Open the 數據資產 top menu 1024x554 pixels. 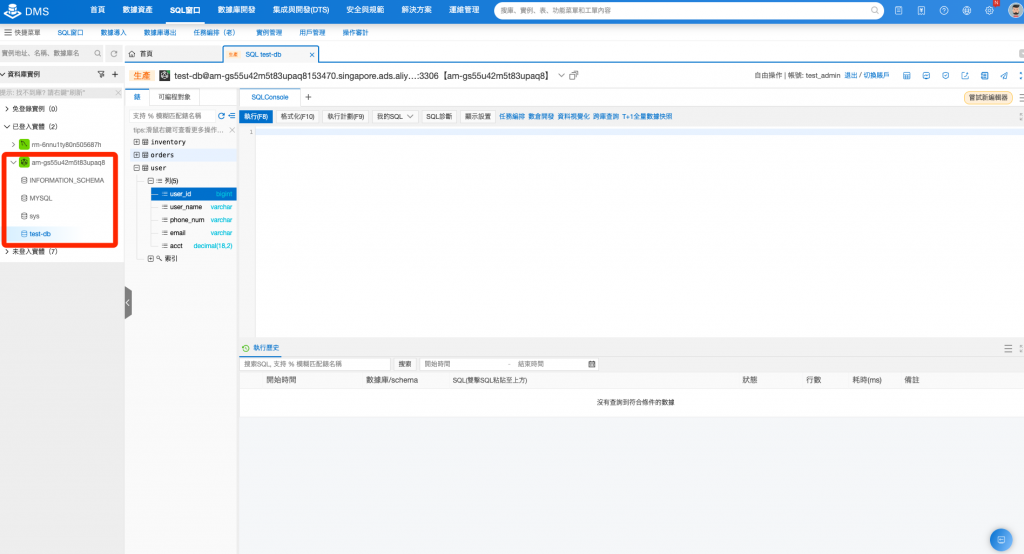tap(137, 10)
